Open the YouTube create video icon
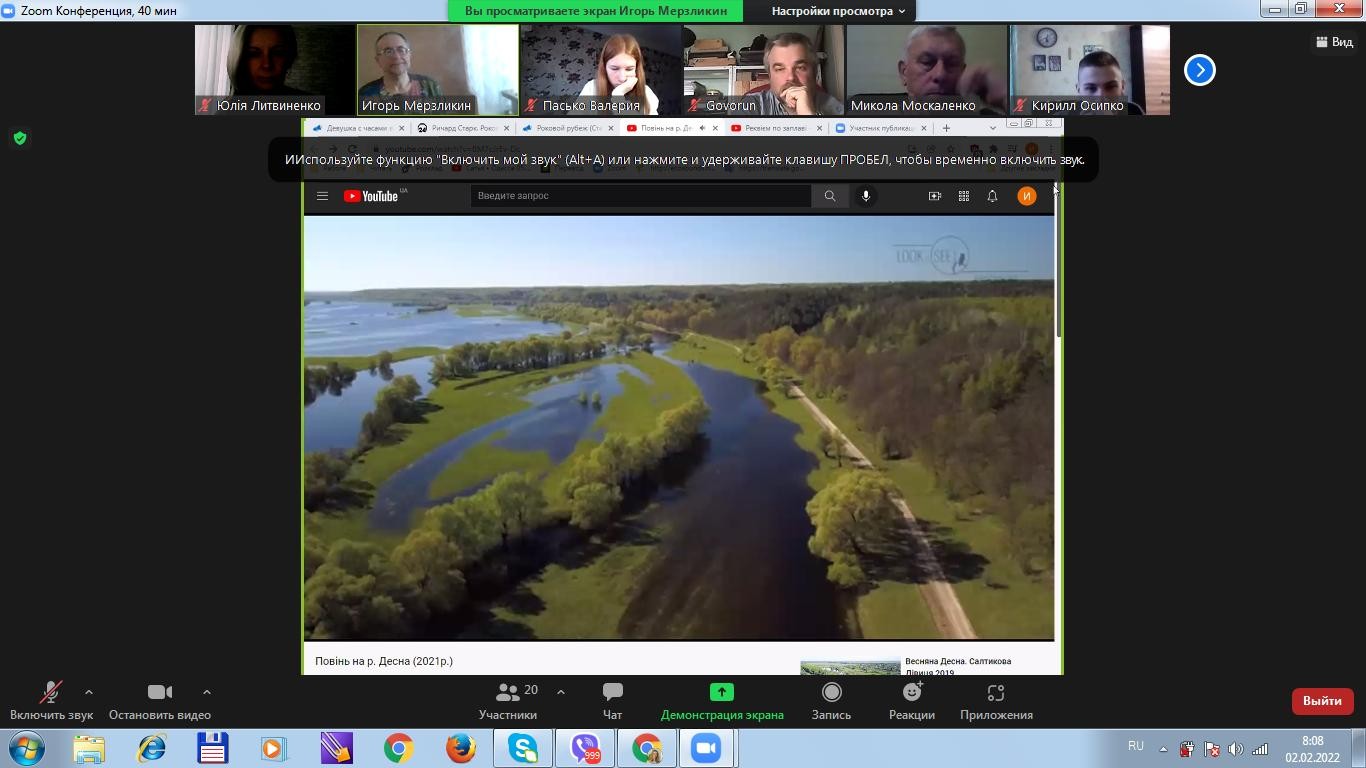This screenshot has width=1366, height=768. [x=935, y=196]
